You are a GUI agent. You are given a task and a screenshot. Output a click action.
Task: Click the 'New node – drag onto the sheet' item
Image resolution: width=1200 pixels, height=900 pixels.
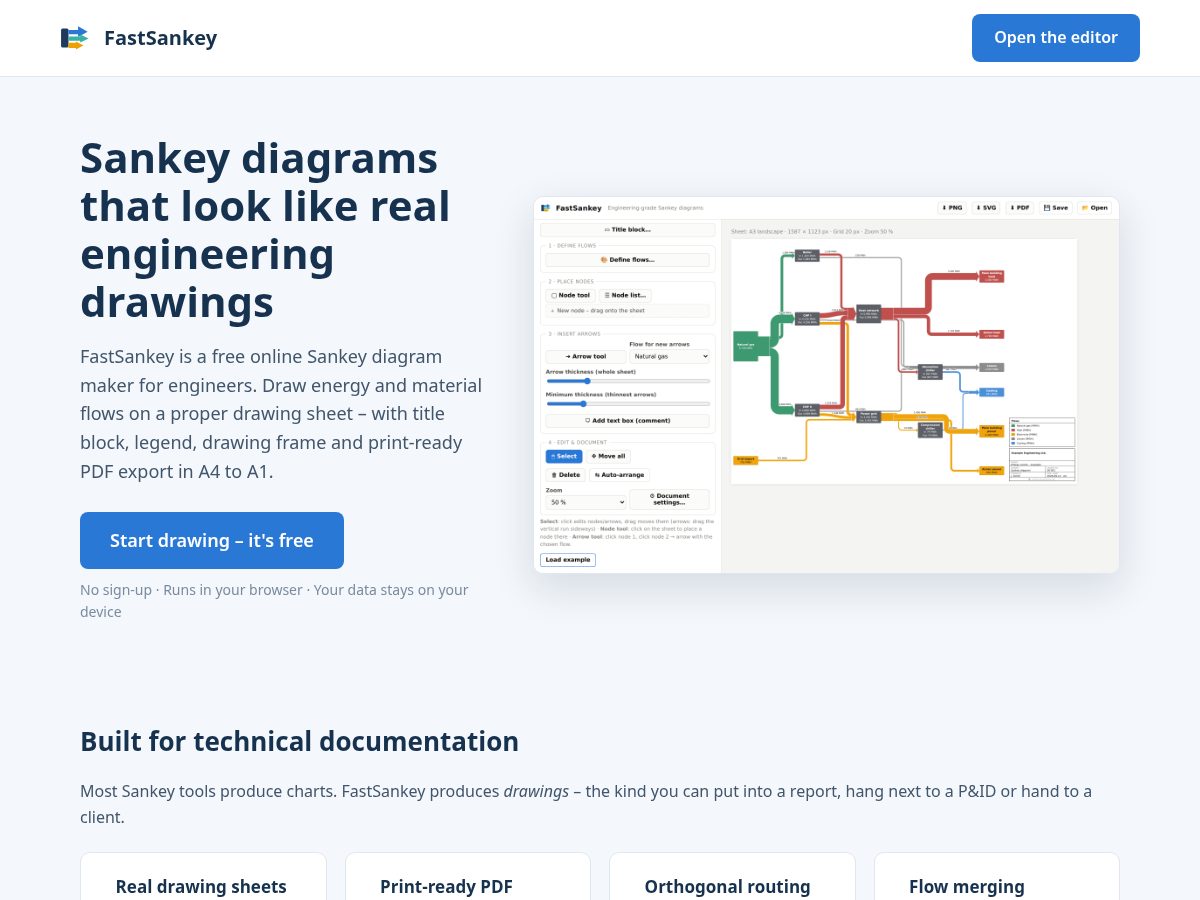[627, 311]
